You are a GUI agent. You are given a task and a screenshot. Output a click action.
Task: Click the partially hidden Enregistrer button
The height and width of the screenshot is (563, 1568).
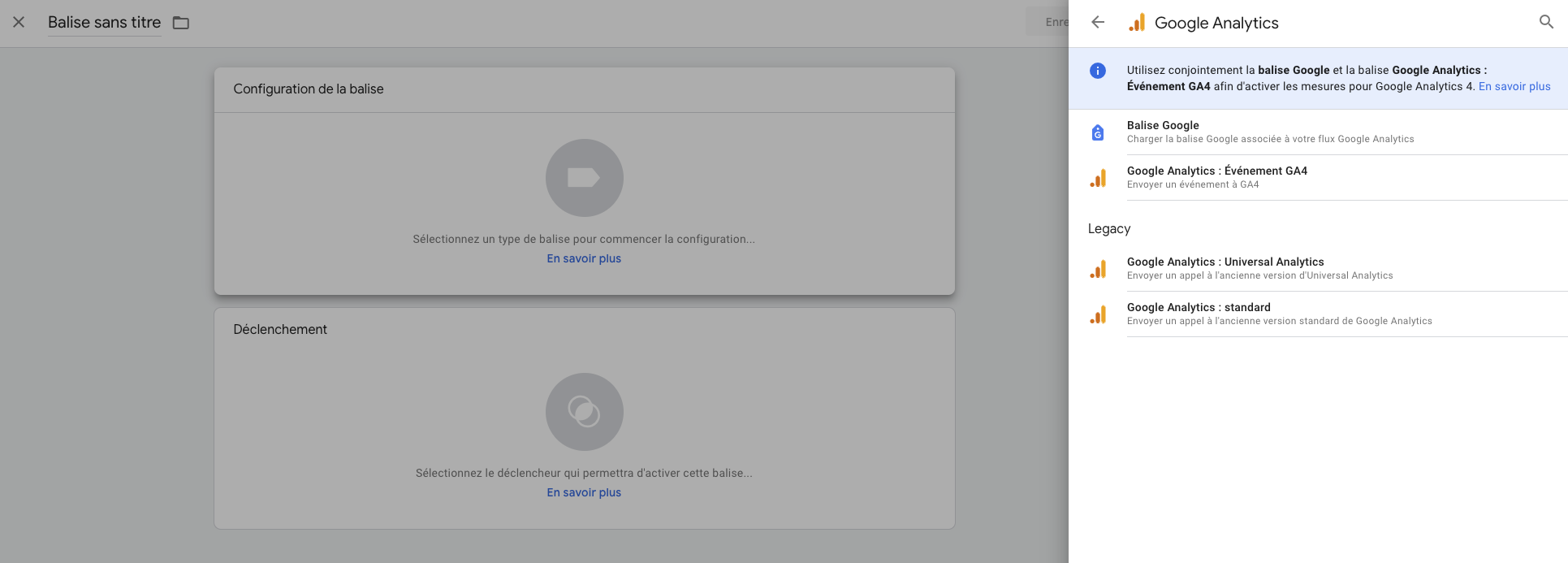[1048, 22]
